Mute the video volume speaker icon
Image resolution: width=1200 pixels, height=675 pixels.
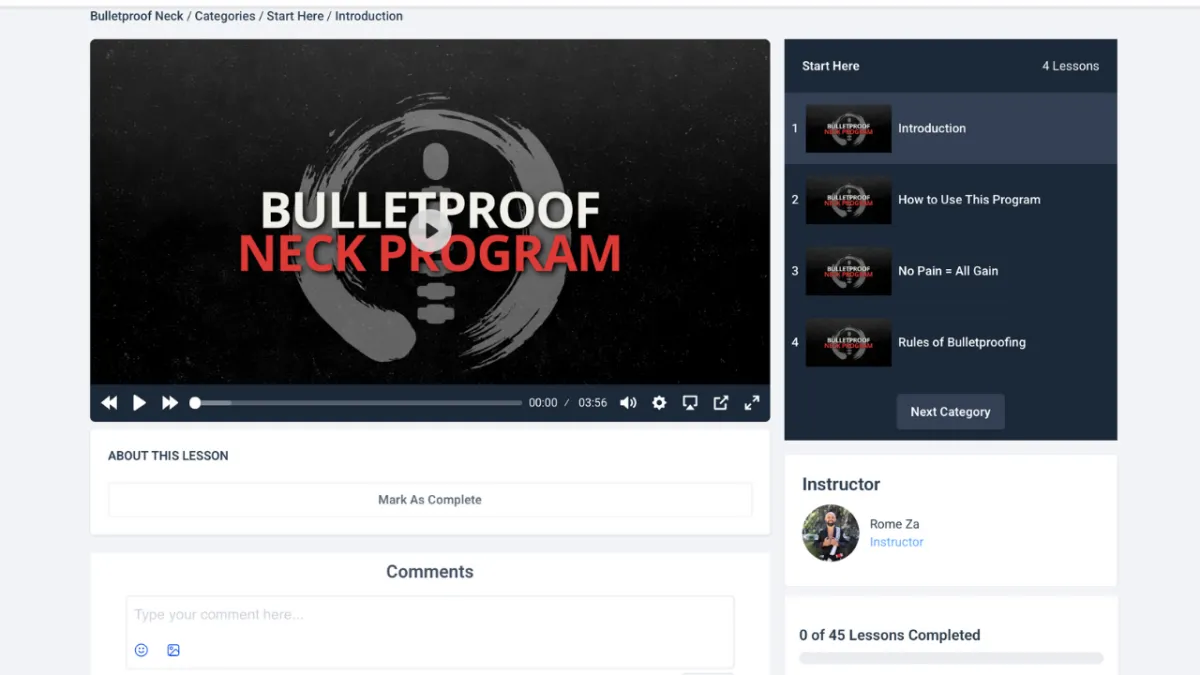coord(628,403)
